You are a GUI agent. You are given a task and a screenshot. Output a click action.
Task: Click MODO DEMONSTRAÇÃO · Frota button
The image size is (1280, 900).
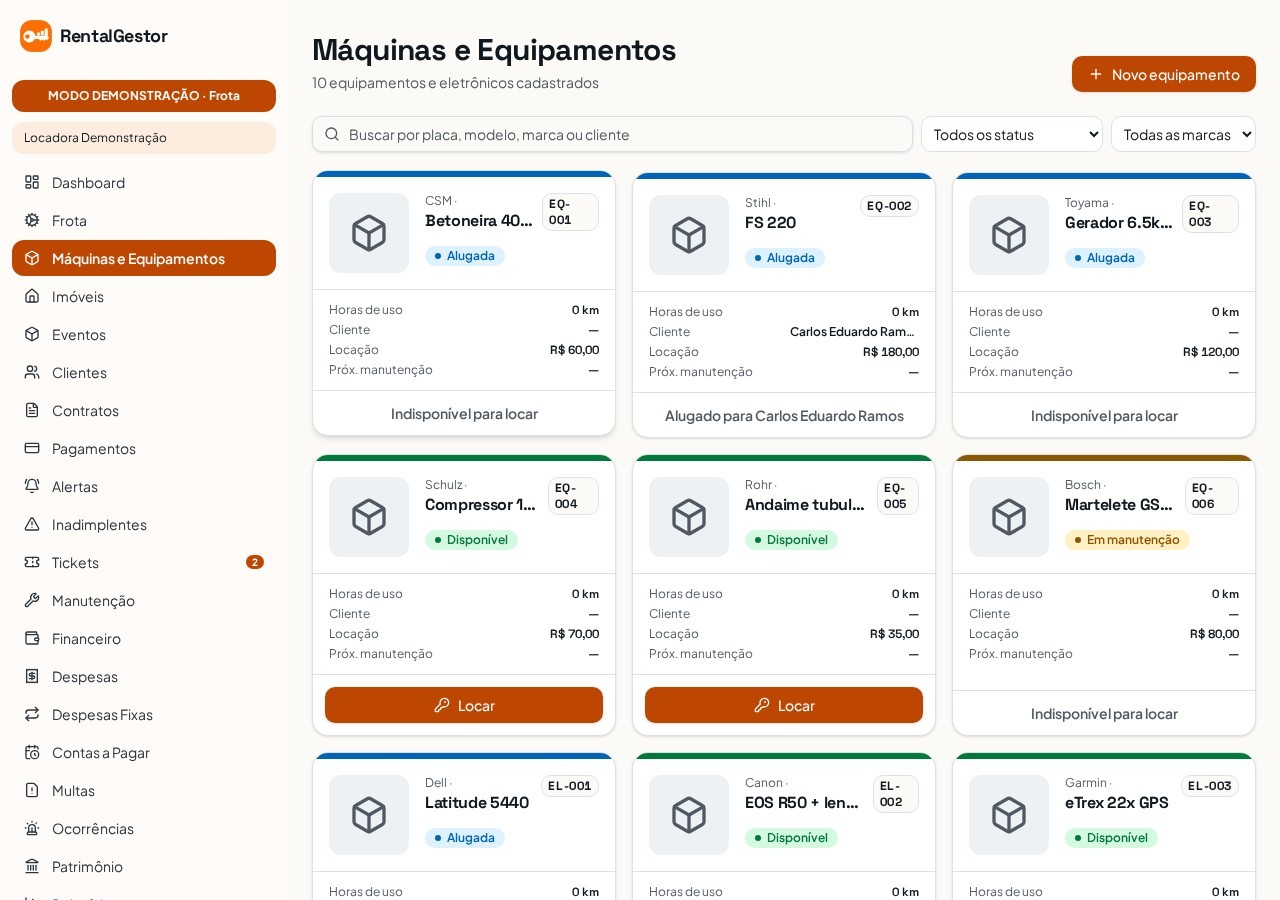pos(144,96)
